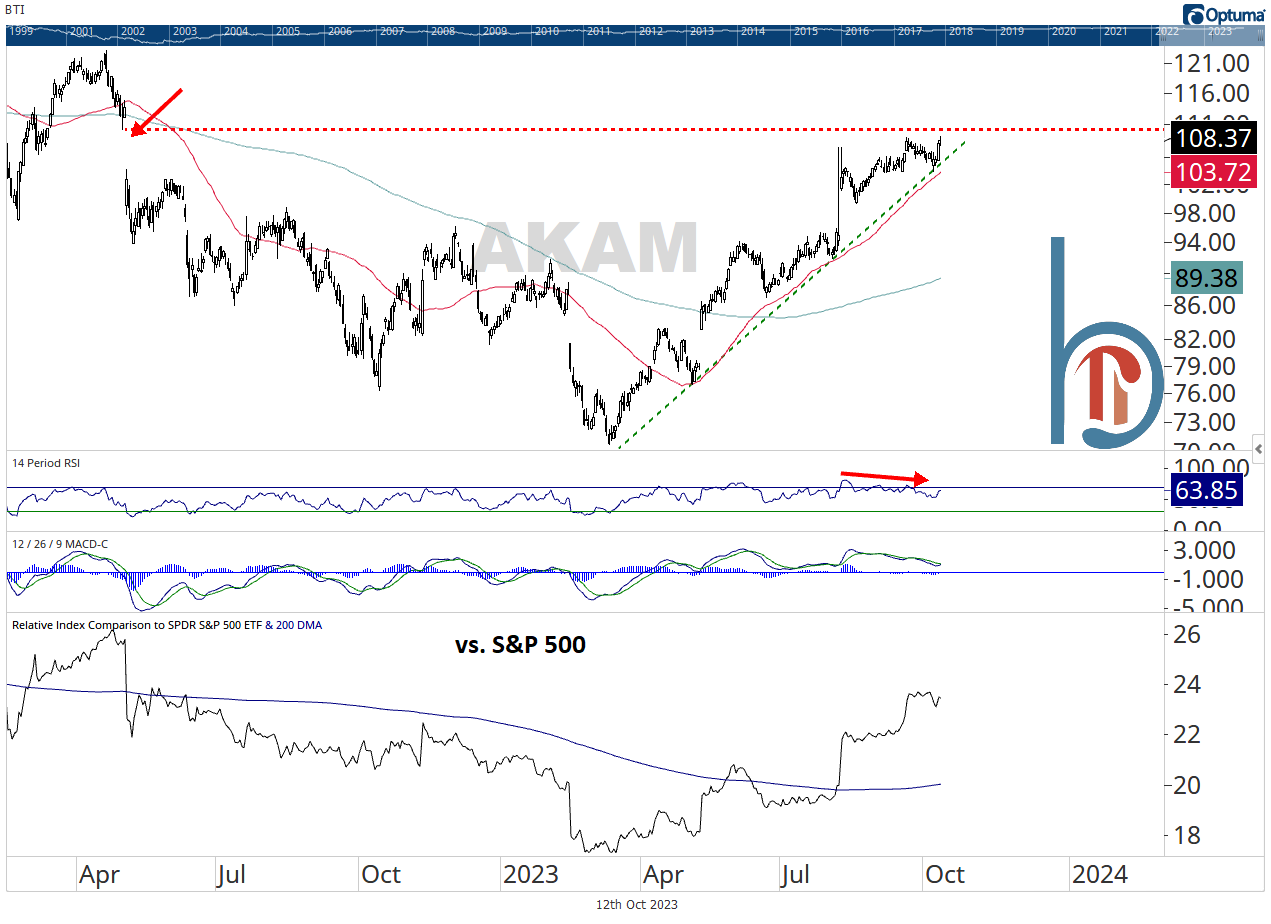Click the -1.000 MACD axis label
Image resolution: width=1271 pixels, height=924 pixels.
tap(1206, 580)
